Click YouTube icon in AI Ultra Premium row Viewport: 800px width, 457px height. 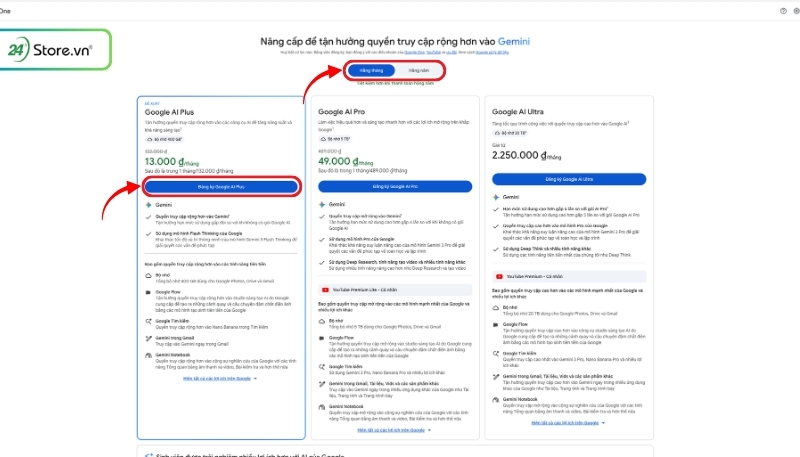499,276
